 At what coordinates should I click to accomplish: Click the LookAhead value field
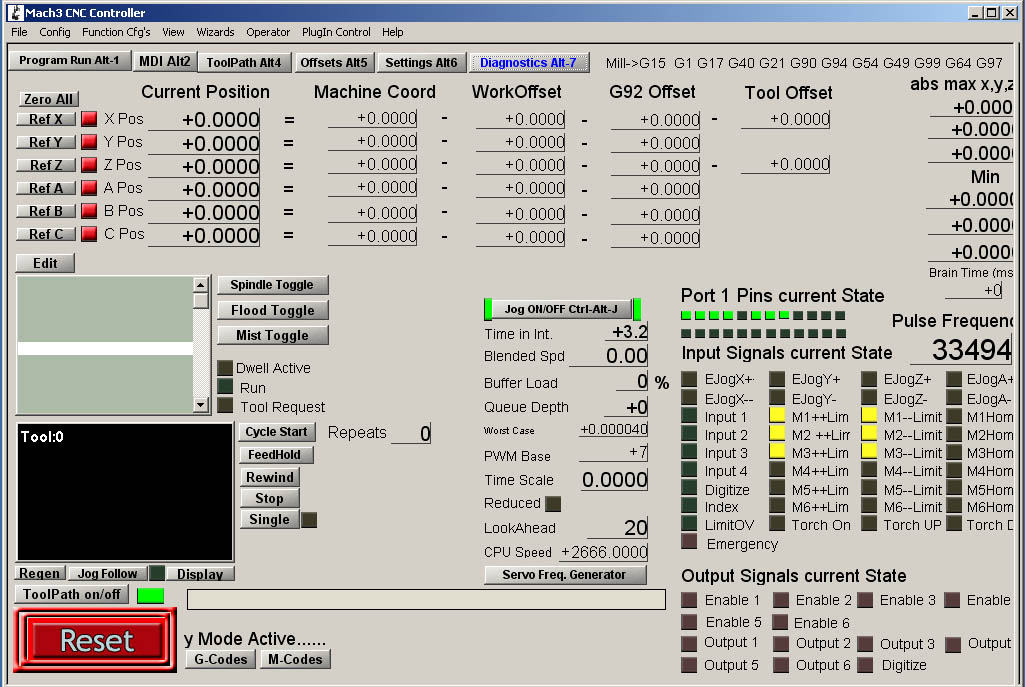616,528
